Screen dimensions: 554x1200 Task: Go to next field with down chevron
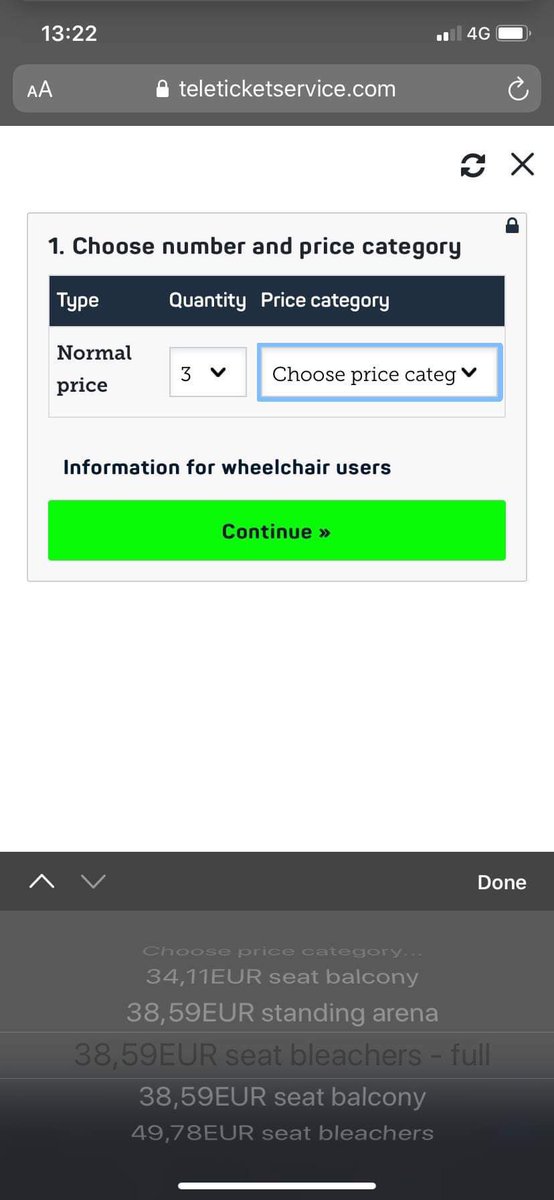tap(92, 881)
